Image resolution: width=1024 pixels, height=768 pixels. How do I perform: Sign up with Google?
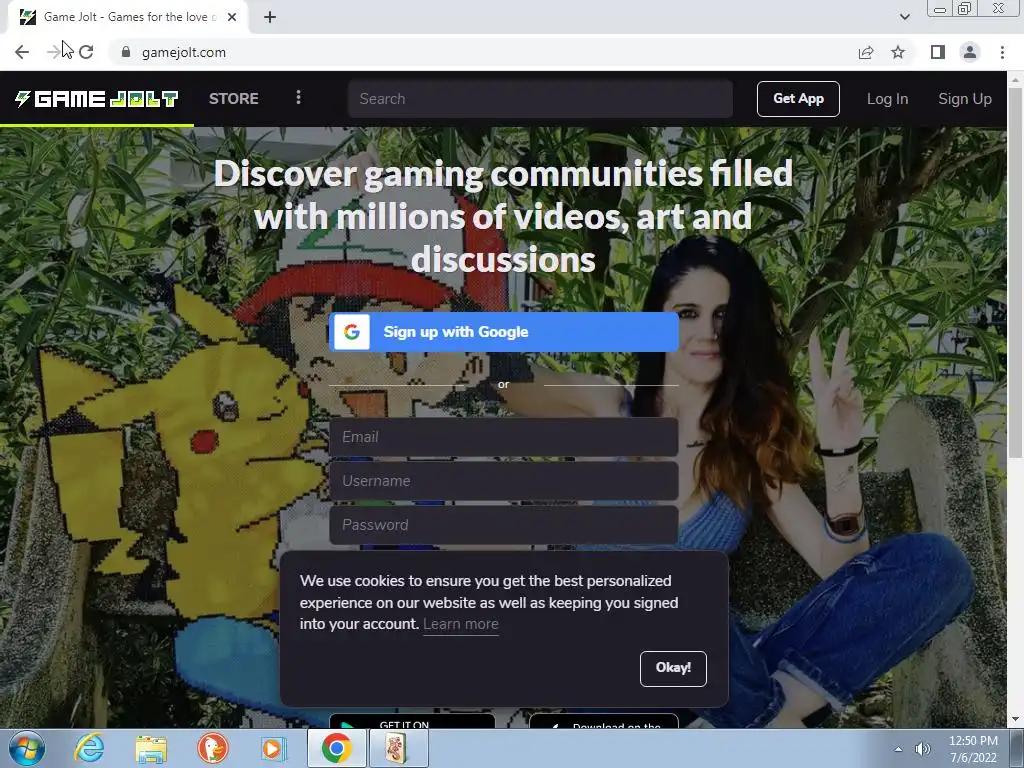coord(504,332)
